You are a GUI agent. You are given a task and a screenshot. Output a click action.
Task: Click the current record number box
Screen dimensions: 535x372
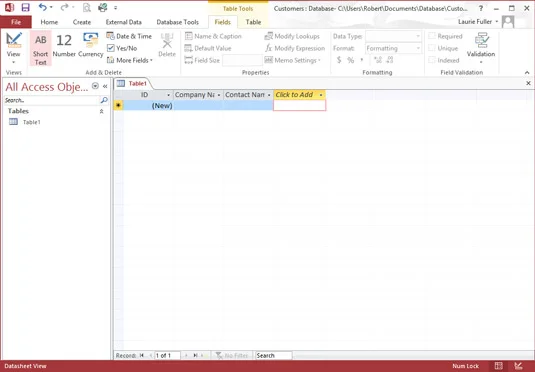[x=167, y=355]
